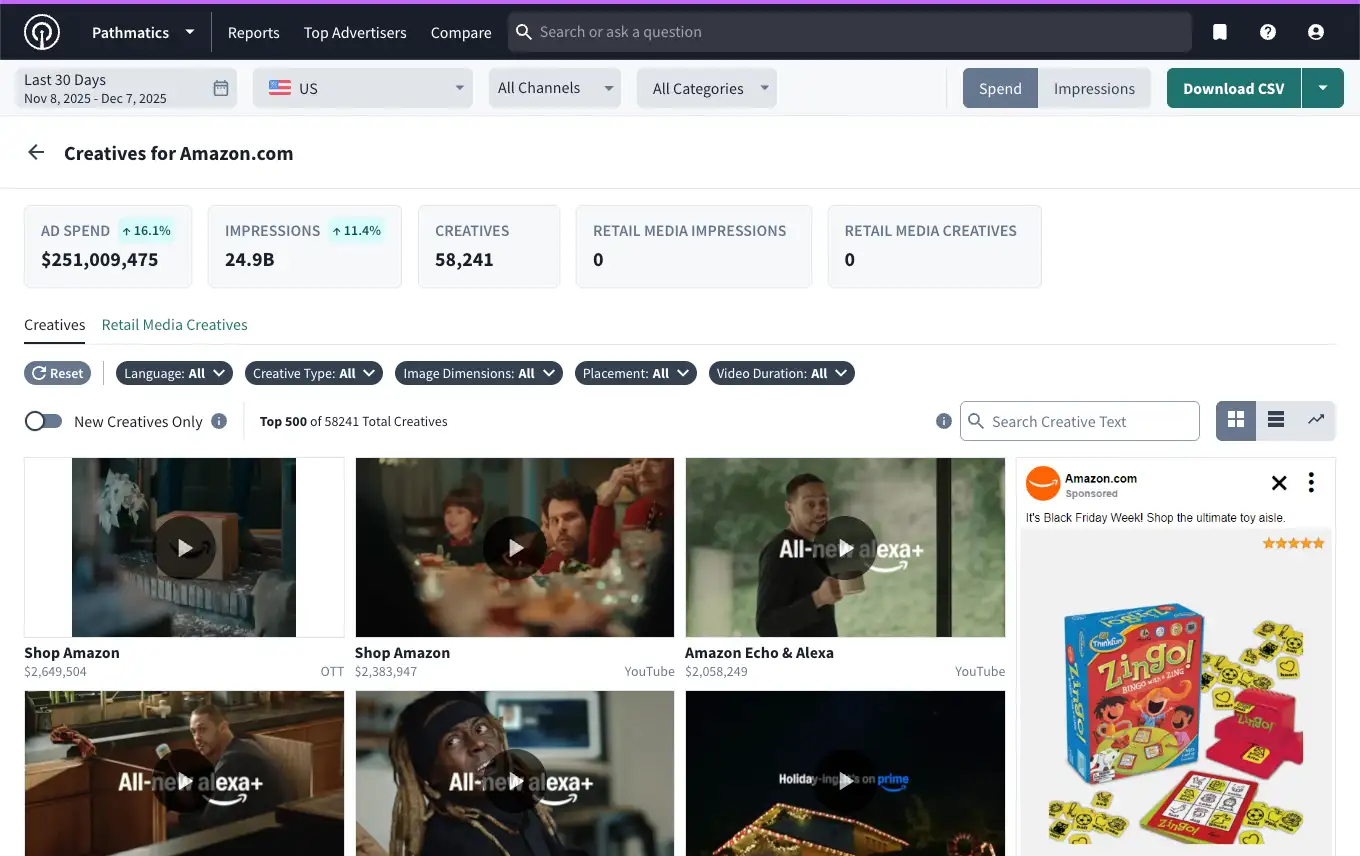The height and width of the screenshot is (856, 1360).
Task: Click the Impressions 24.9B card
Action: click(x=305, y=246)
